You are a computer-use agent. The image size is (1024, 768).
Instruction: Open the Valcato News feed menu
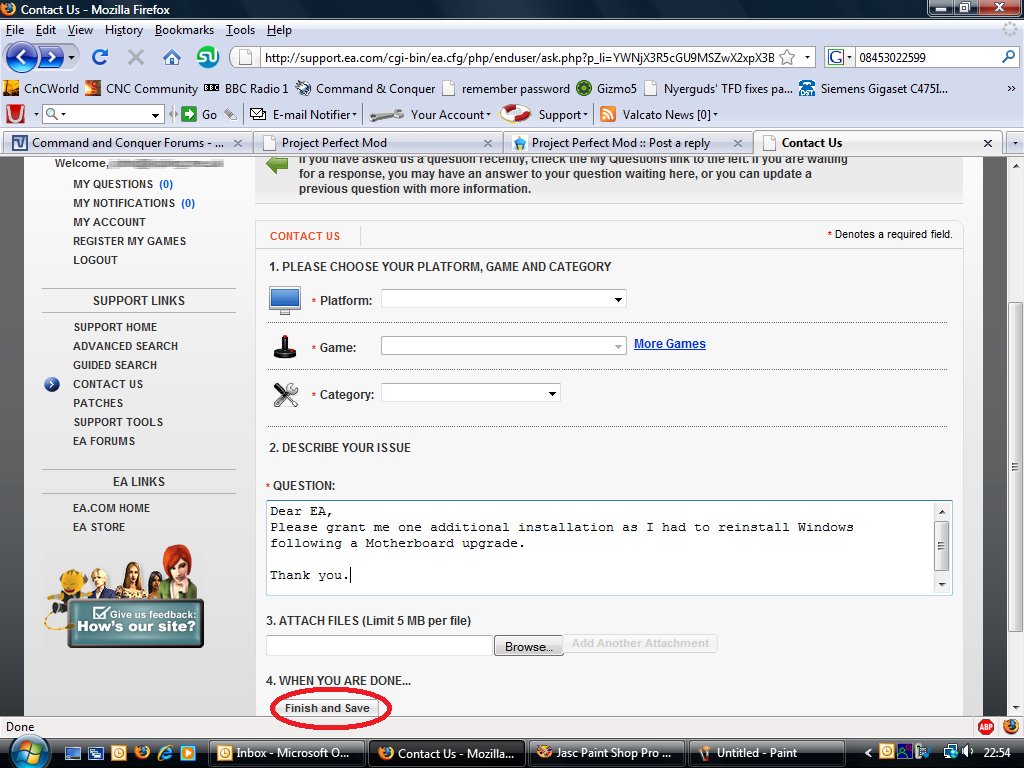[658, 114]
